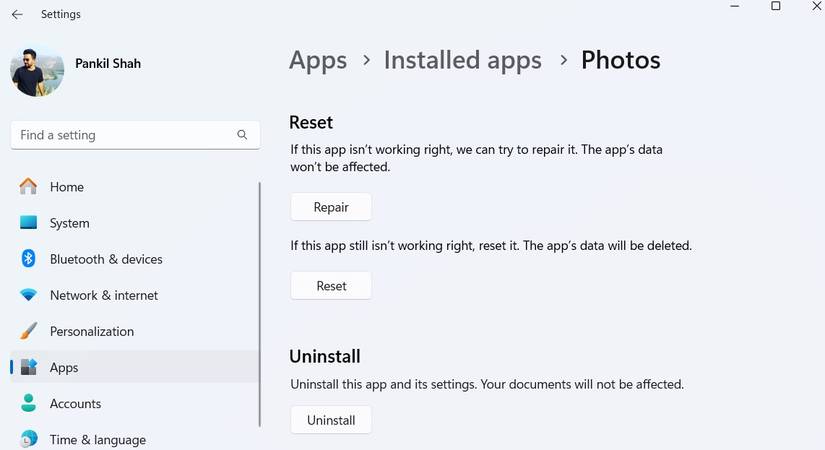Click the Pankil Shah account name
The image size is (825, 450).
pyautogui.click(x=108, y=64)
